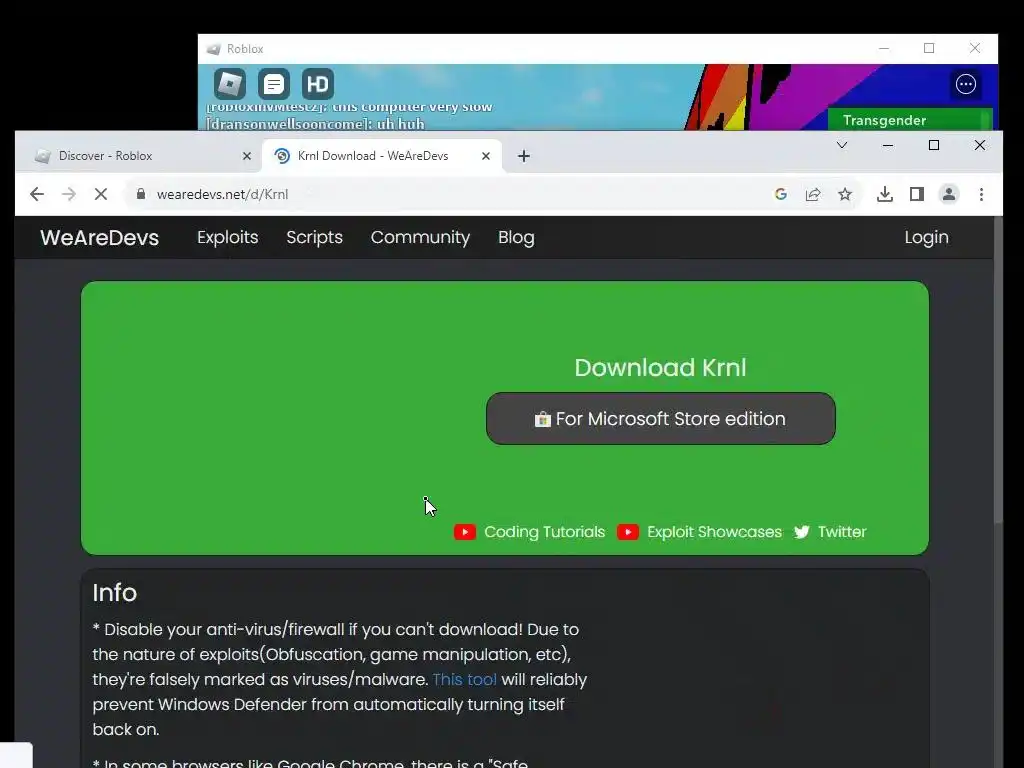Open the Exploit Showcases link

714,532
